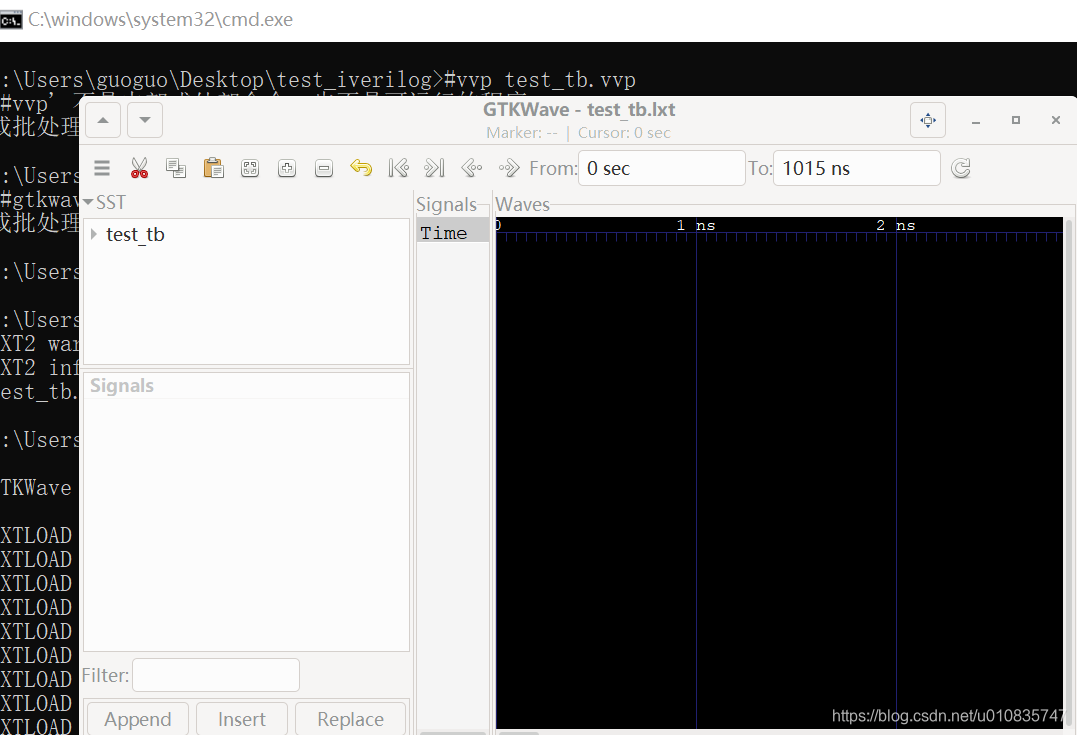Cut highlighted traces using the scissors icon

click(x=139, y=167)
